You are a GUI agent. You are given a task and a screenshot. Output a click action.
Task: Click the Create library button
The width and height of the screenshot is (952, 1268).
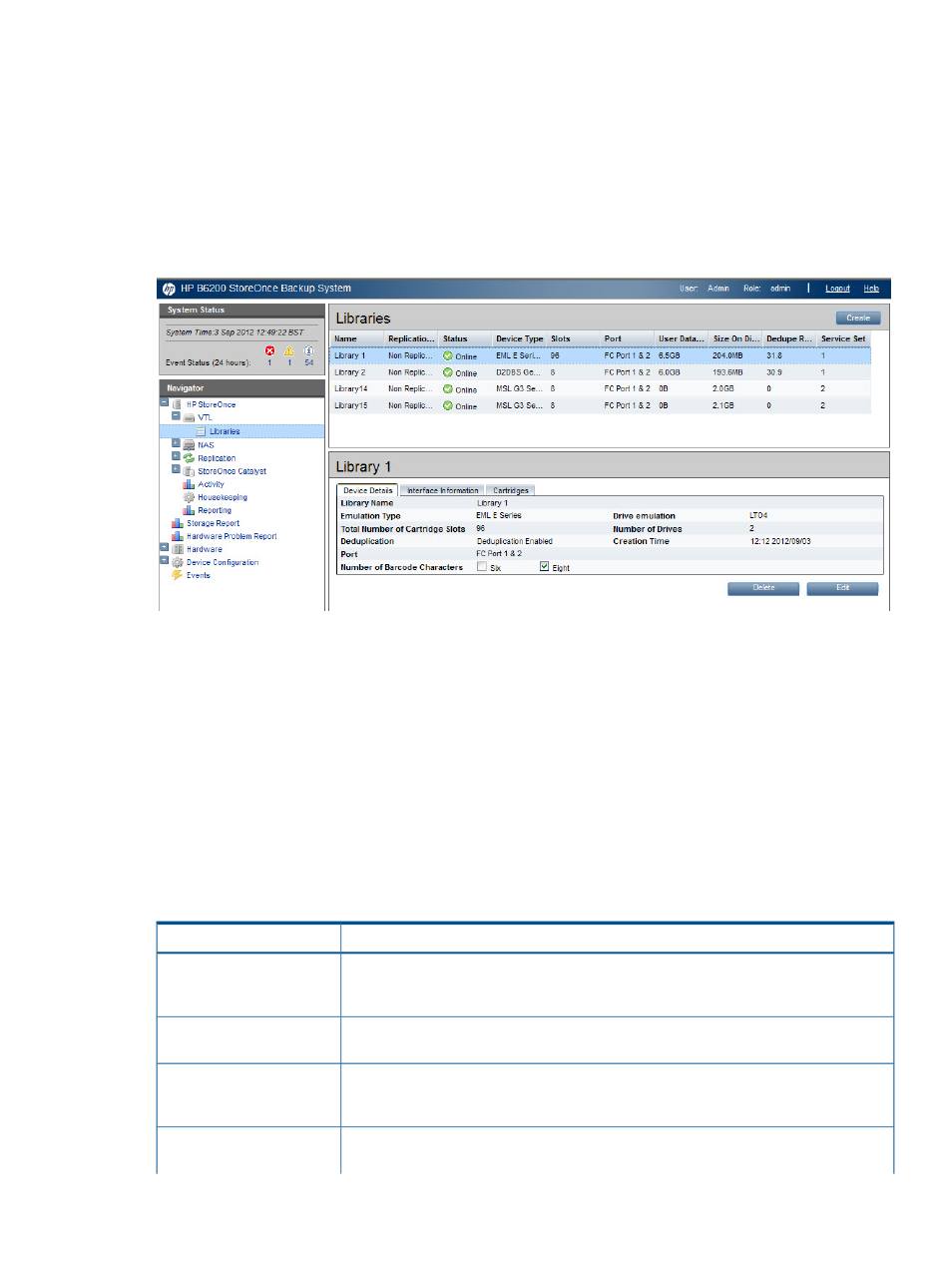858,318
